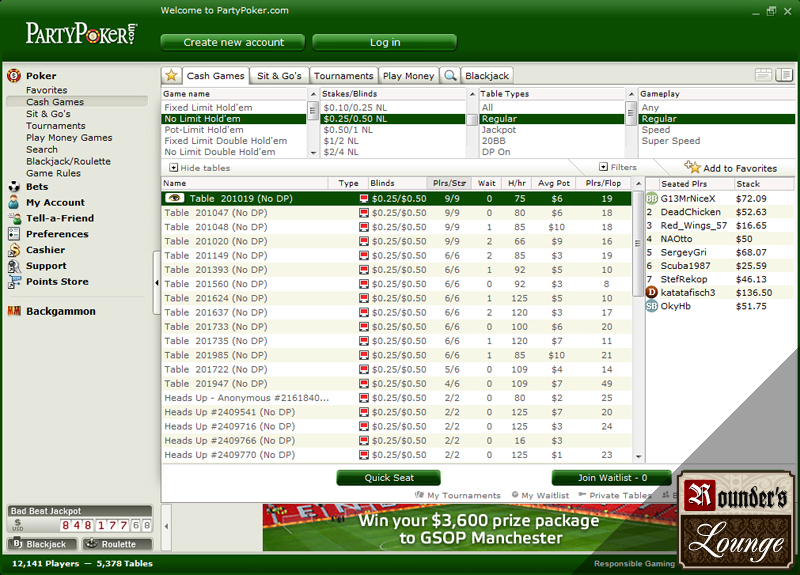Click the Poker chip icon in sidebar

click(x=14, y=76)
